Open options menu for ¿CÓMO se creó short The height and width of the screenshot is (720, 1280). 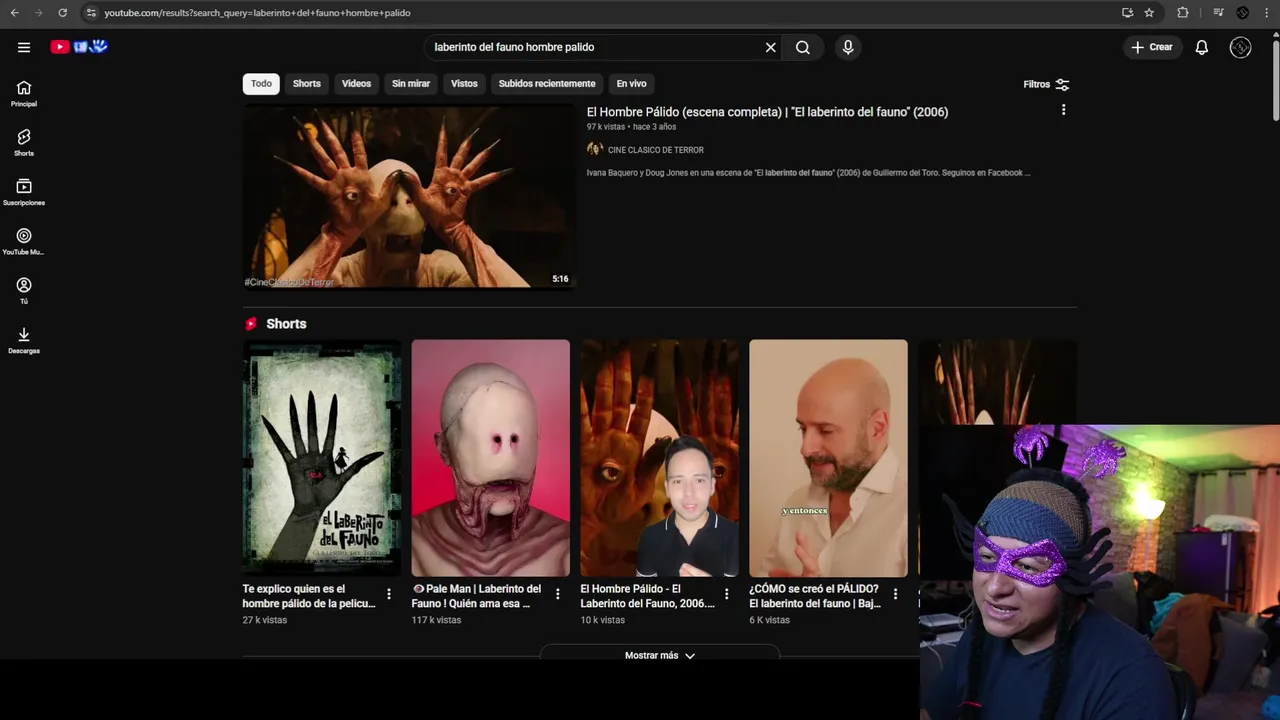click(896, 594)
